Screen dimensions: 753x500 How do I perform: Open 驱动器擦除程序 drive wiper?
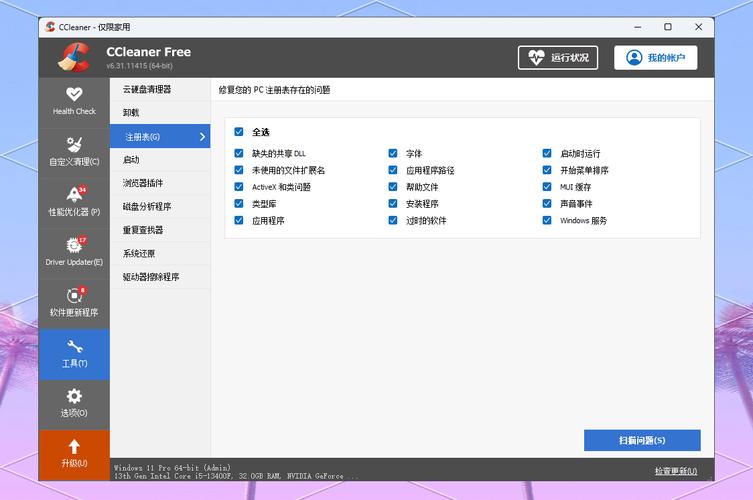(x=160, y=277)
